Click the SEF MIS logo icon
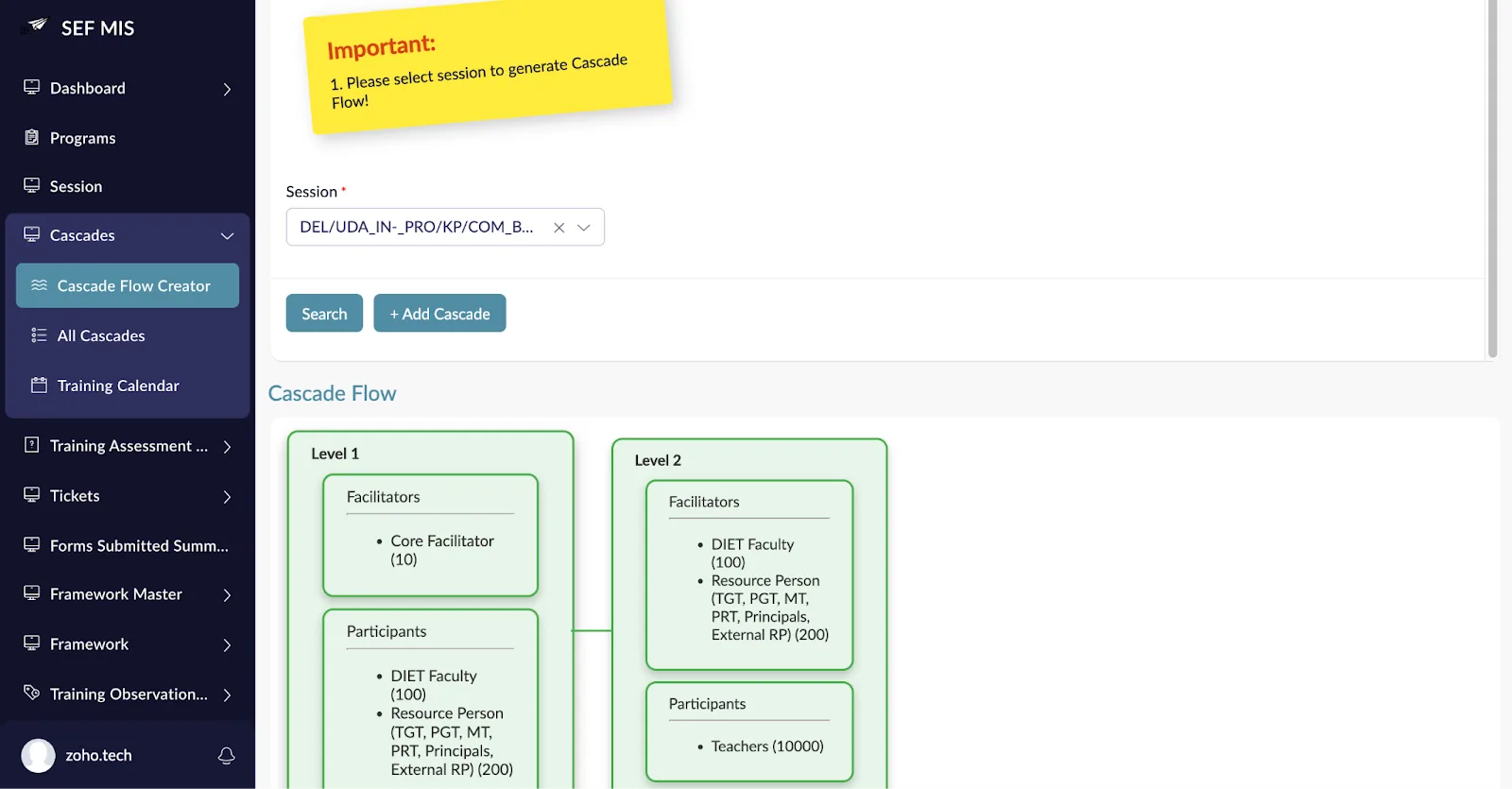The height and width of the screenshot is (789, 1512). (37, 26)
